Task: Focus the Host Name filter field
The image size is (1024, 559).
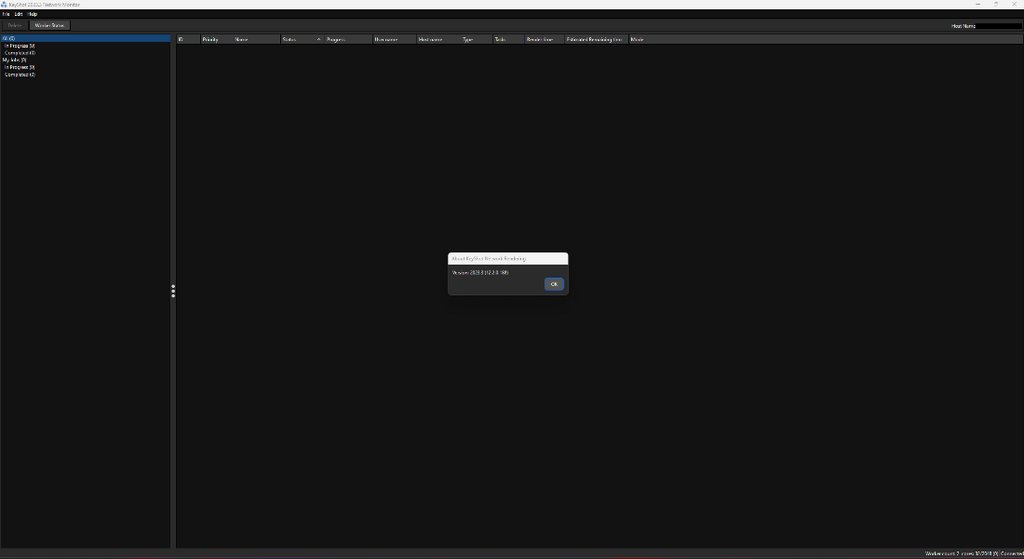Action: pos(999,26)
